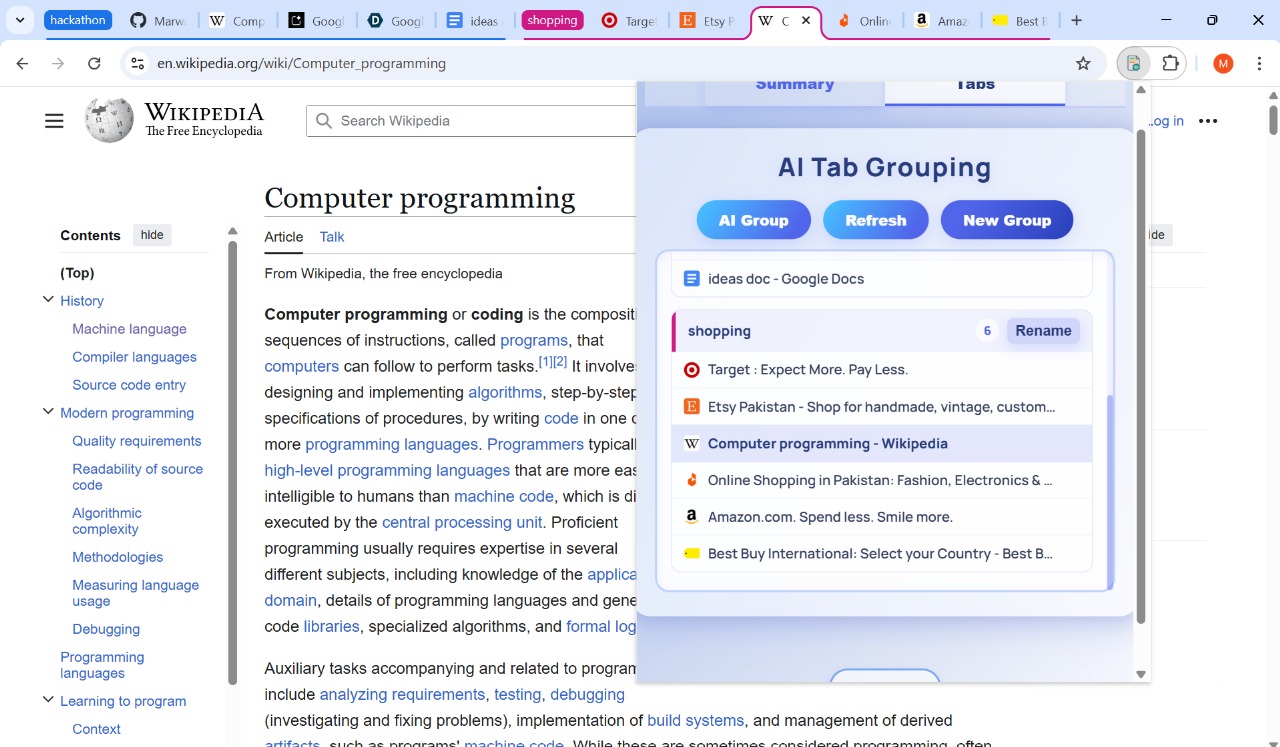This screenshot has width=1280, height=747.
Task: Close the active Wikipedia tab
Action: coord(806,20)
